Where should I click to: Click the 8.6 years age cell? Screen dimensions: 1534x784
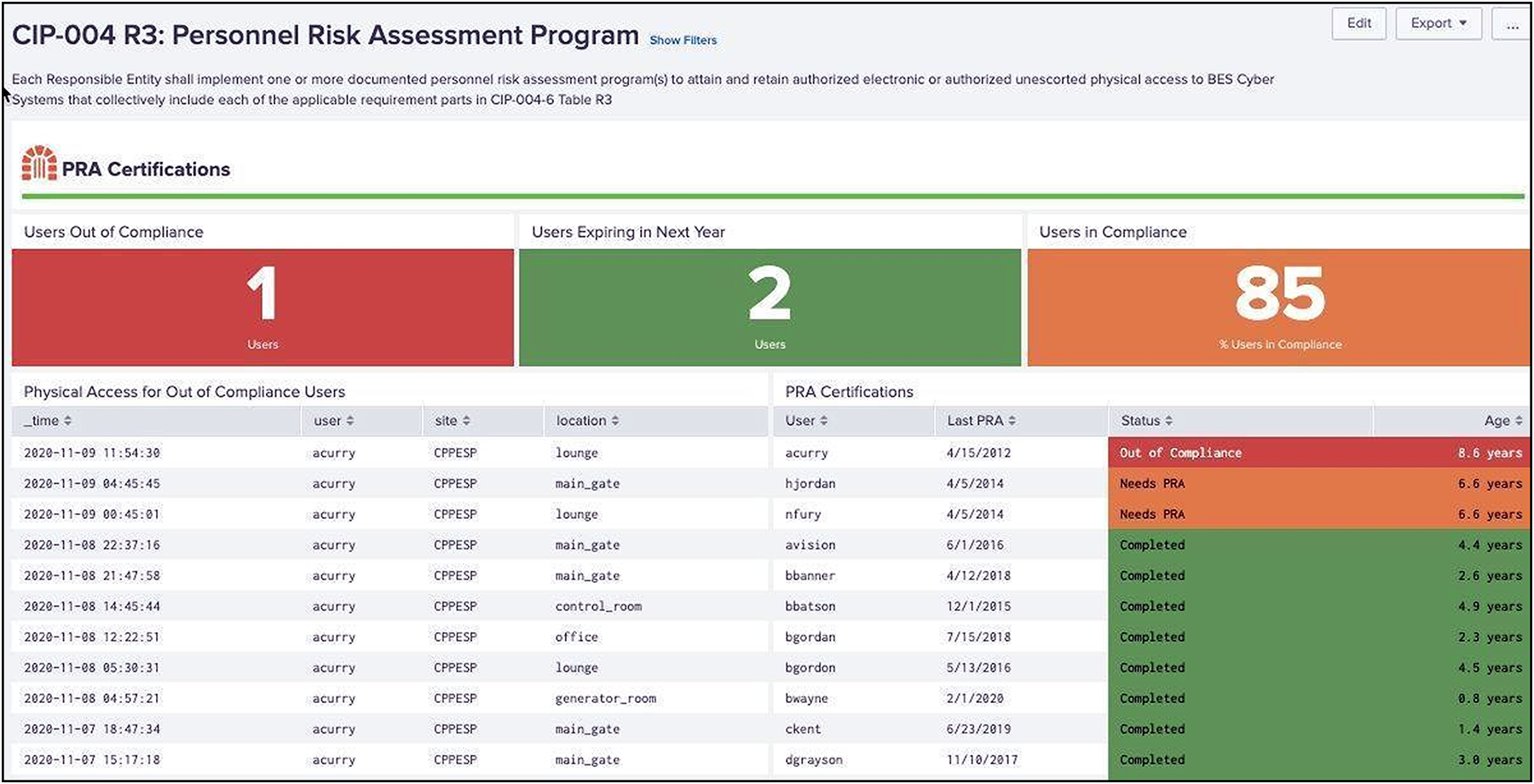[x=1490, y=453]
